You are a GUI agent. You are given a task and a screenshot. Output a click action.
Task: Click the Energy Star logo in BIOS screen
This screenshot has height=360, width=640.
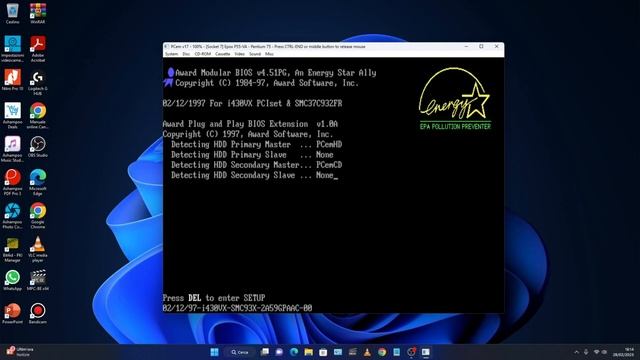click(455, 99)
